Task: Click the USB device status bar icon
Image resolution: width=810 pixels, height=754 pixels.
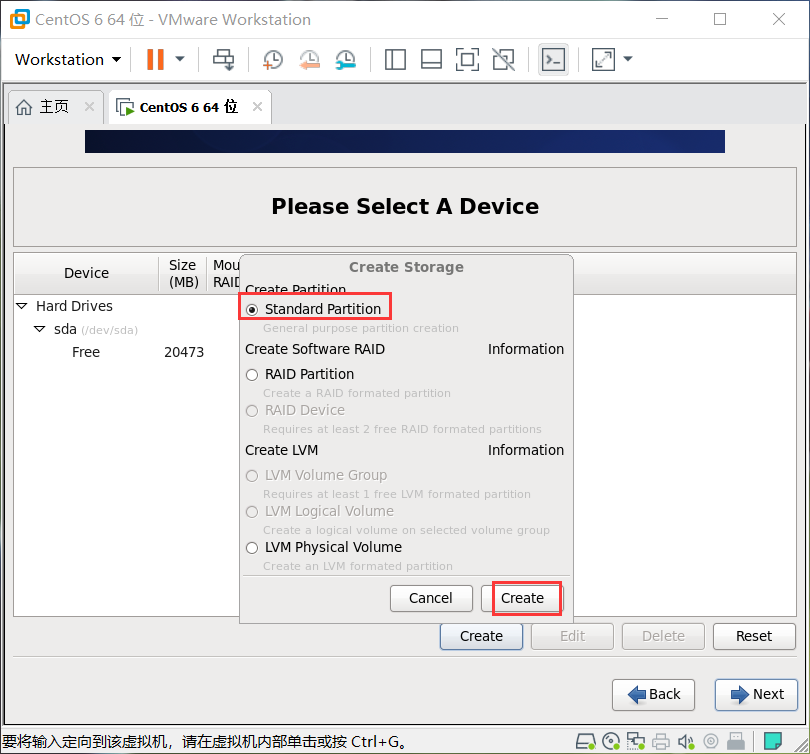Action: click(x=736, y=742)
